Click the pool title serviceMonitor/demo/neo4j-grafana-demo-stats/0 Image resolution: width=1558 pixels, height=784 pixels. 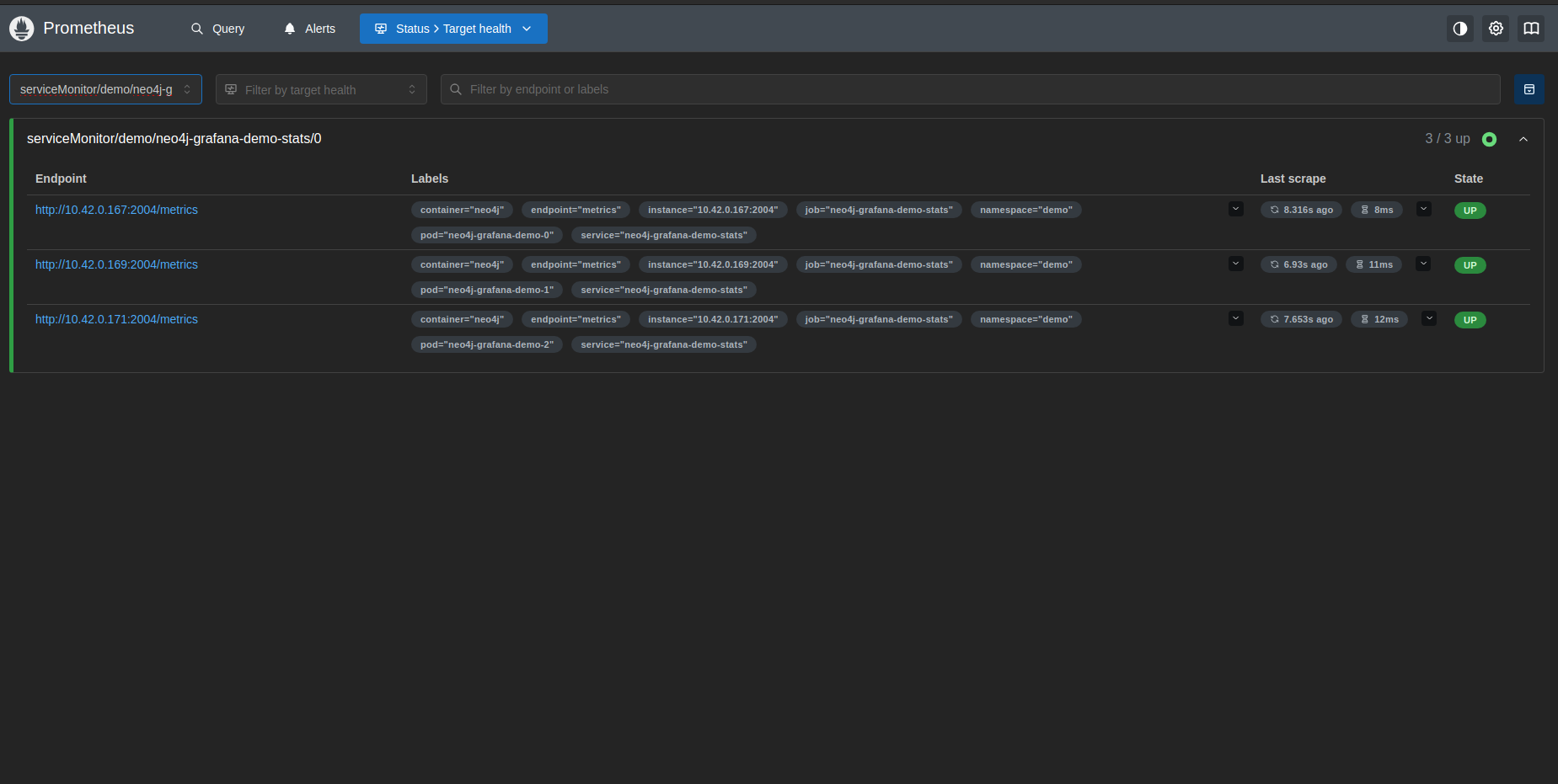coord(174,139)
